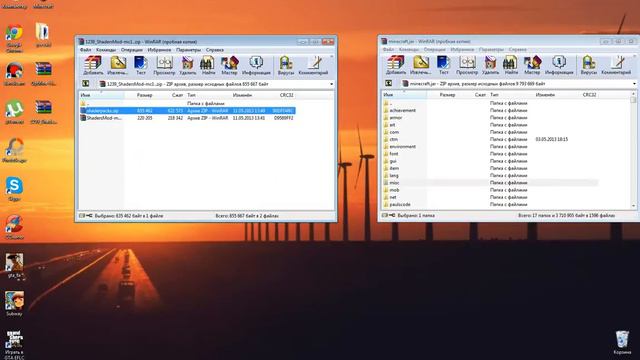Click Добавить icon in minecraft.jar window

click(x=396, y=65)
